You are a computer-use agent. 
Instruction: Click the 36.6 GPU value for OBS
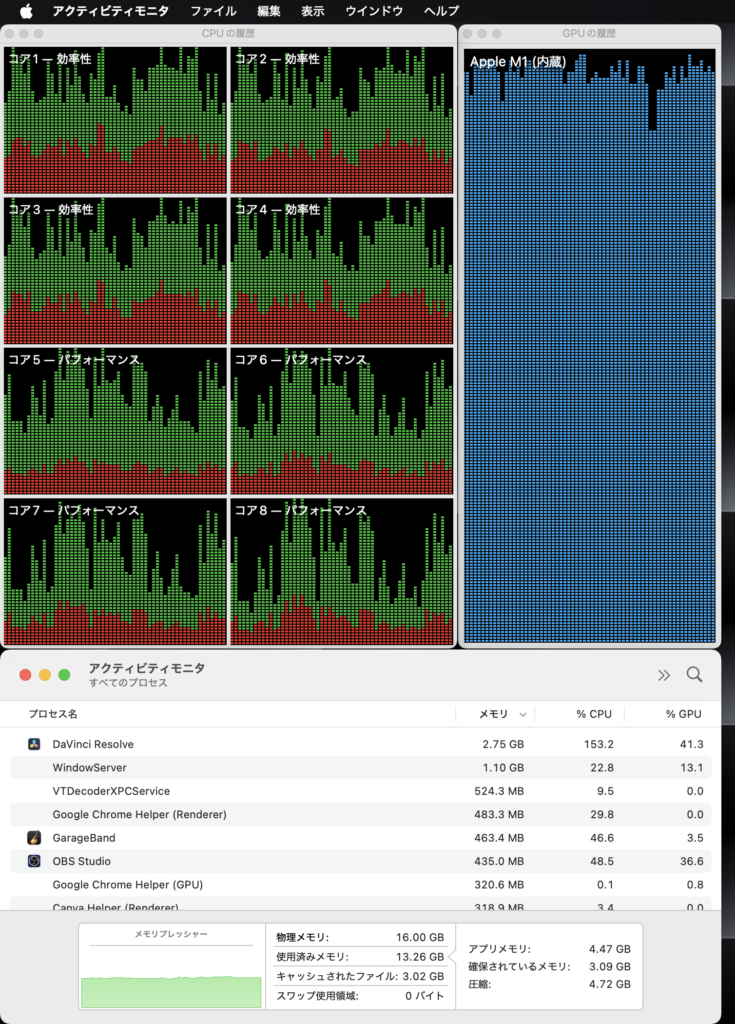click(691, 861)
